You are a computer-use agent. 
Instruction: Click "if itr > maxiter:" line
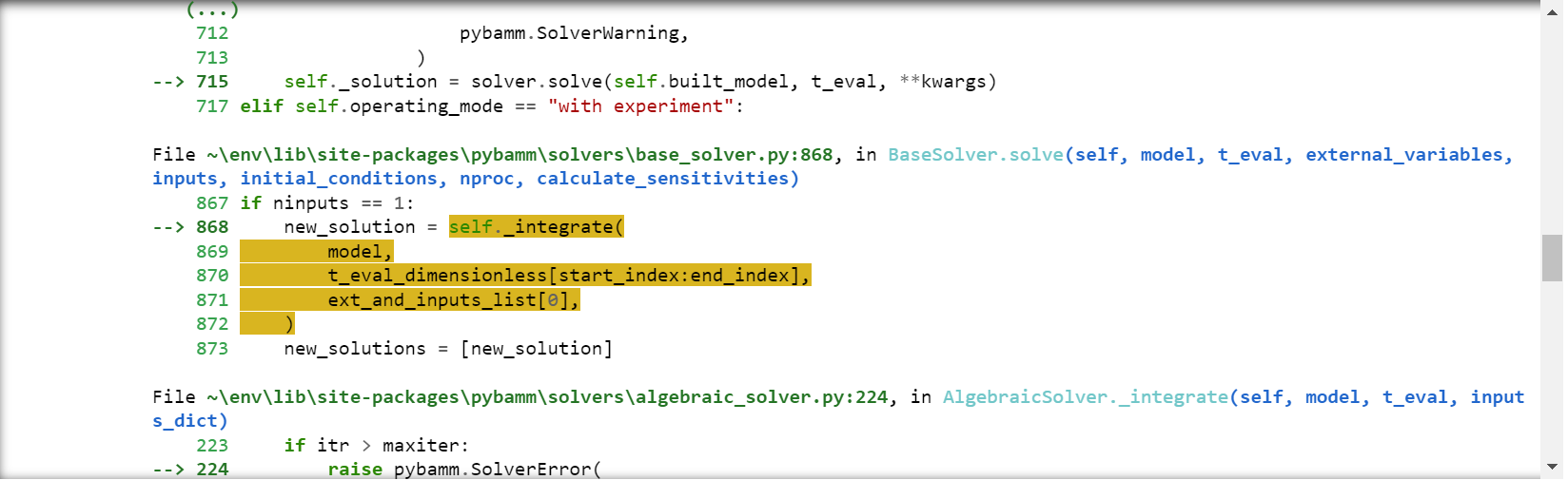tap(377, 446)
